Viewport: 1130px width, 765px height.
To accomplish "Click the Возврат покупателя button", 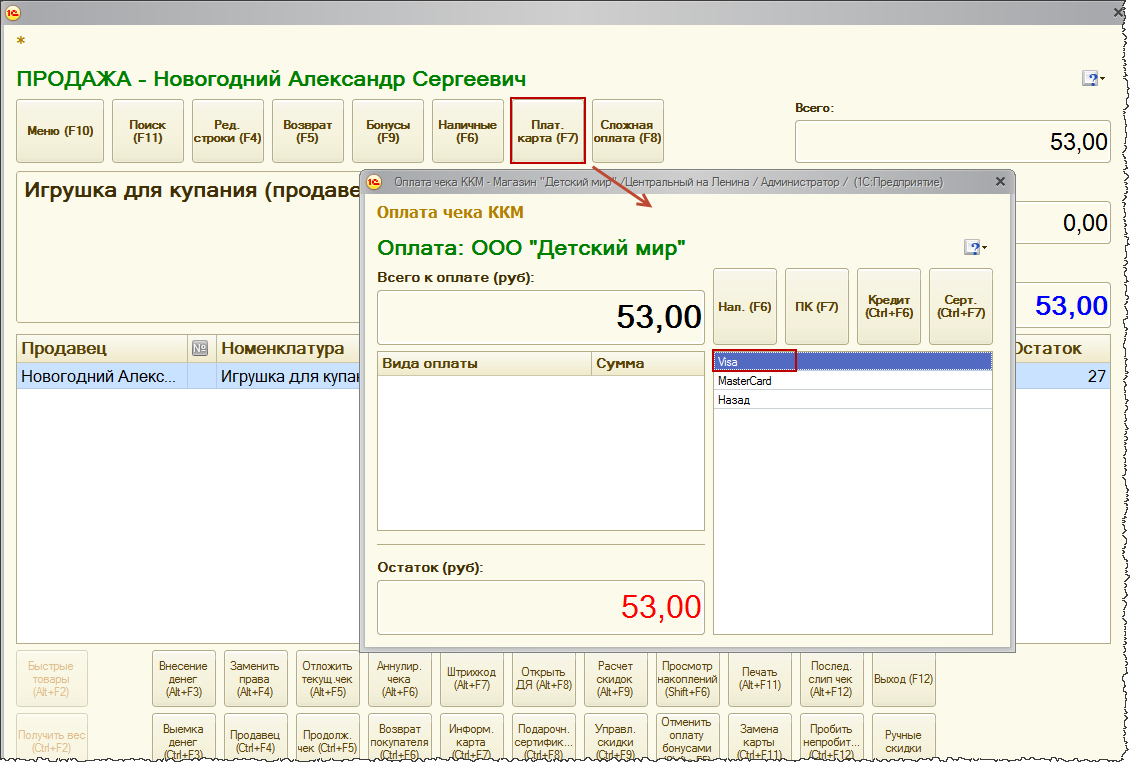I will click(x=399, y=738).
